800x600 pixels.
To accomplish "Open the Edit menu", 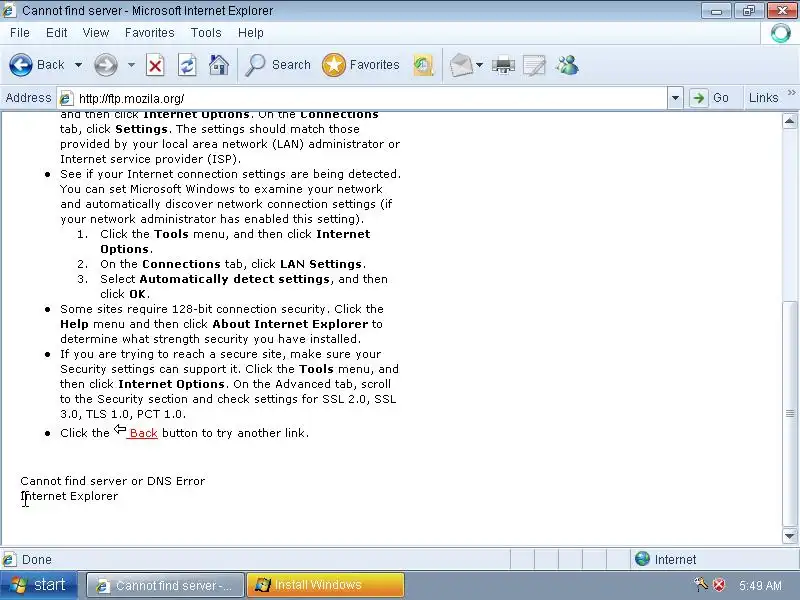I will 56,33.
